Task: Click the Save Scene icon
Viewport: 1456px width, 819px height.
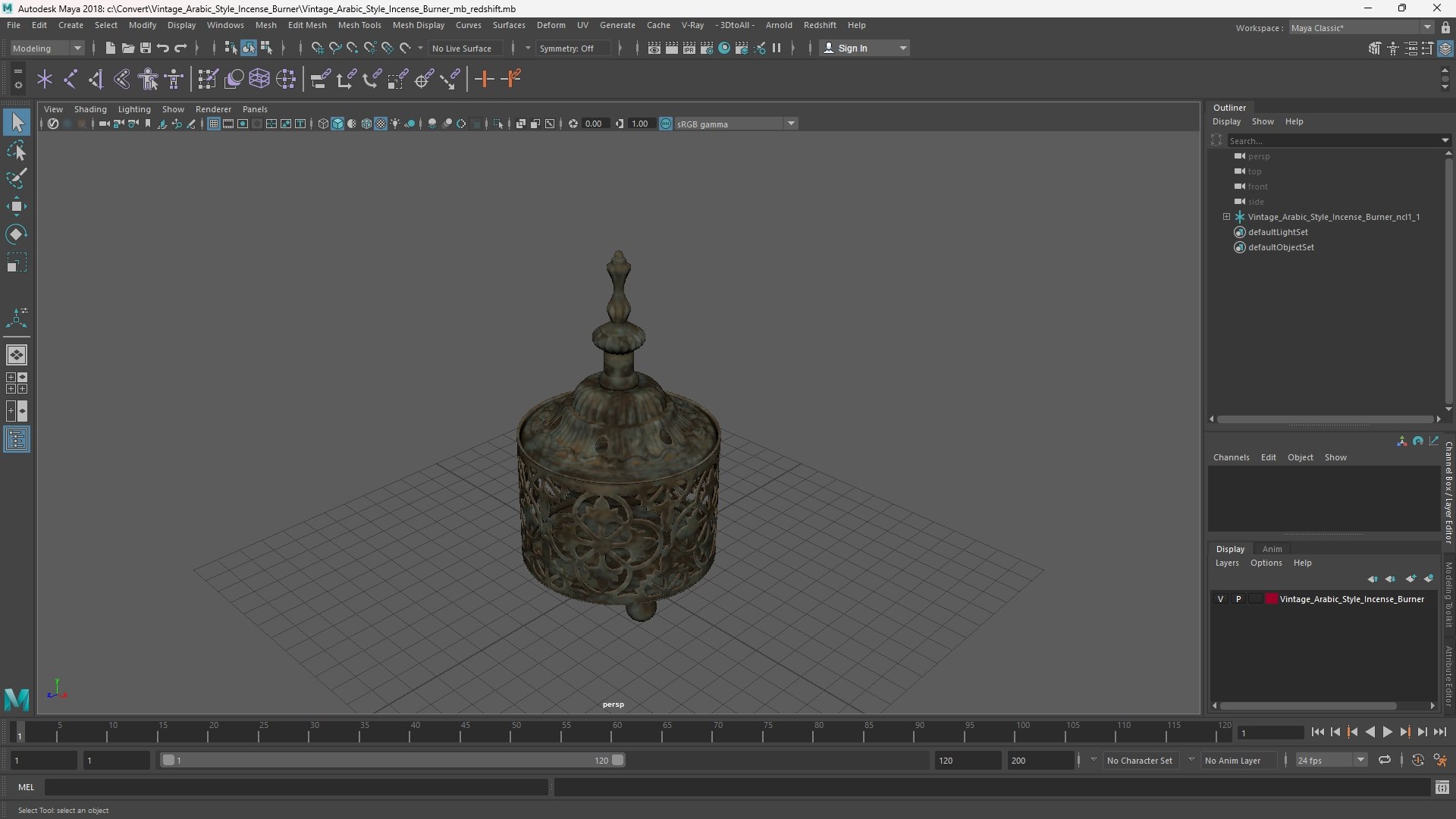Action: [146, 48]
